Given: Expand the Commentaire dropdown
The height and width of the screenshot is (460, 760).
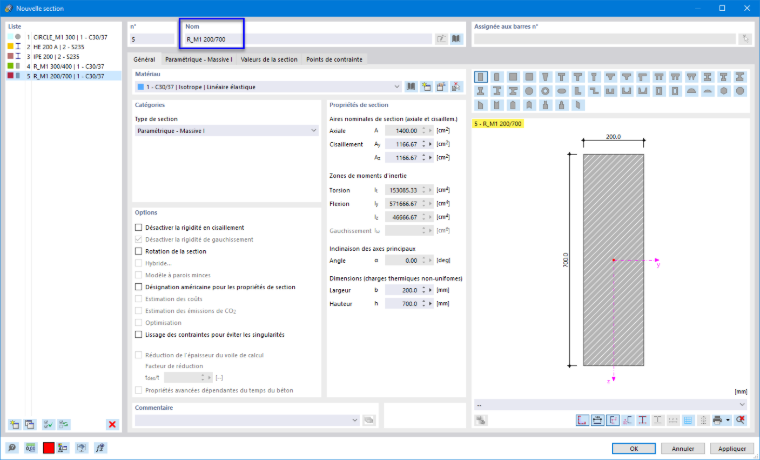Looking at the screenshot, I should [x=355, y=420].
